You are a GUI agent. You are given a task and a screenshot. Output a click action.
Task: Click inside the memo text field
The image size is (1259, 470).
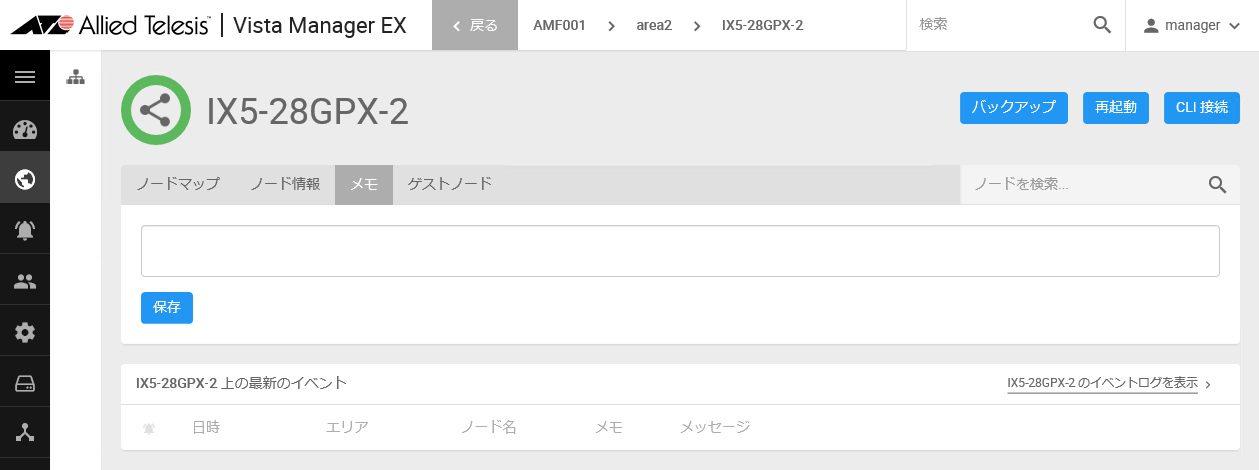click(x=680, y=251)
